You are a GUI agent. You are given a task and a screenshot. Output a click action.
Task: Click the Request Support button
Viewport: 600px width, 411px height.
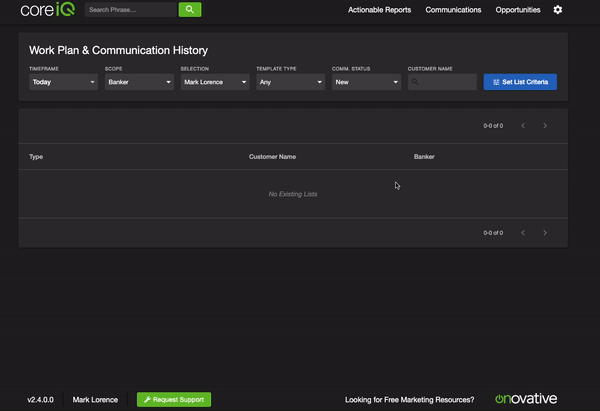click(x=174, y=400)
